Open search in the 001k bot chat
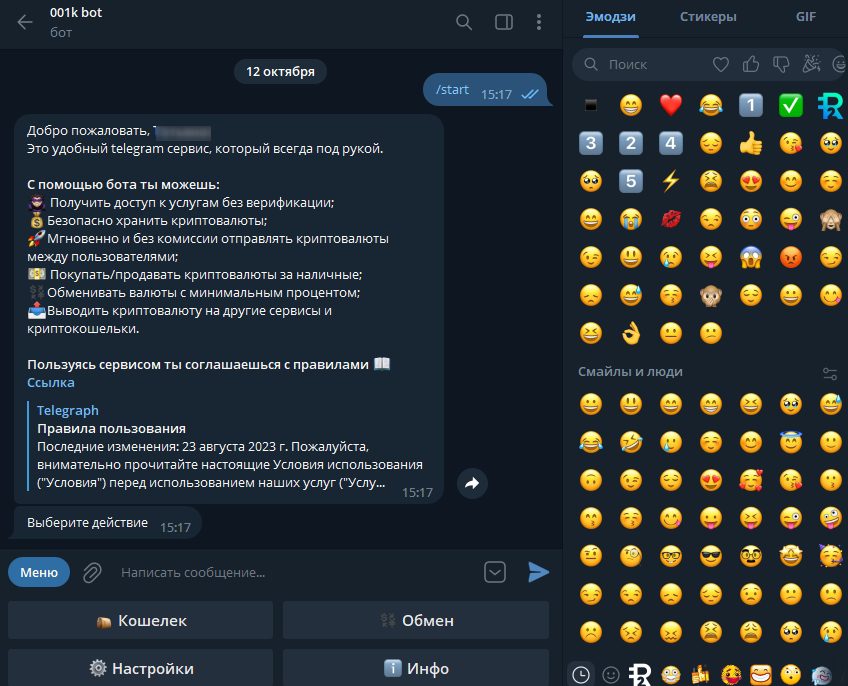 [463, 22]
